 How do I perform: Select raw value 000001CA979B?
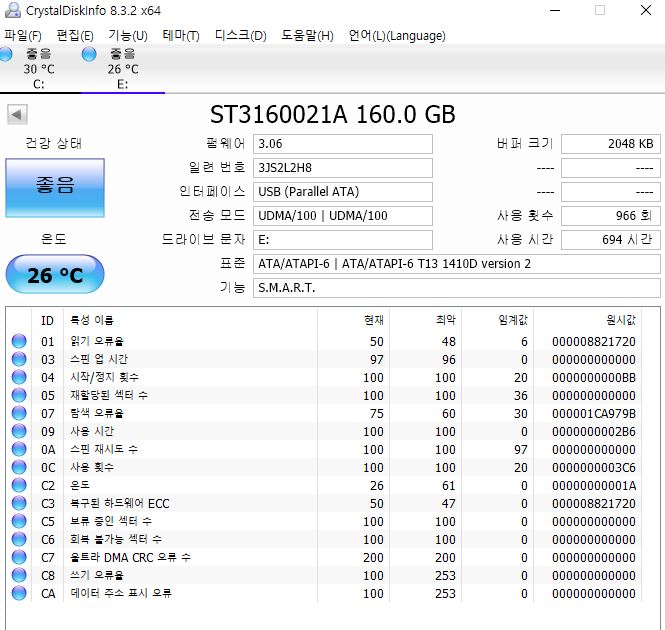point(594,414)
